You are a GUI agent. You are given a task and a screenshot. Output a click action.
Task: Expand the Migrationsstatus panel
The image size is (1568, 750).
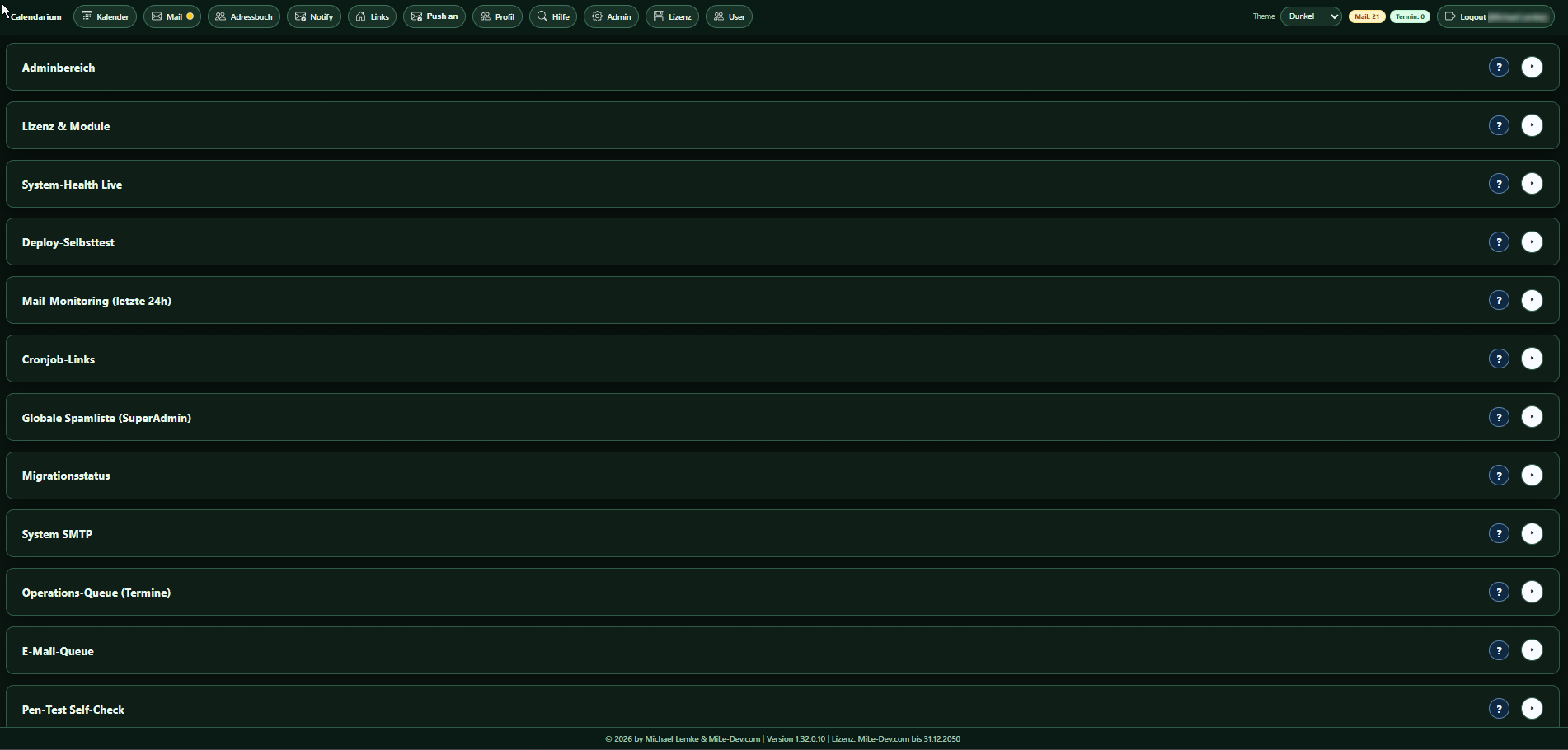coord(1532,475)
